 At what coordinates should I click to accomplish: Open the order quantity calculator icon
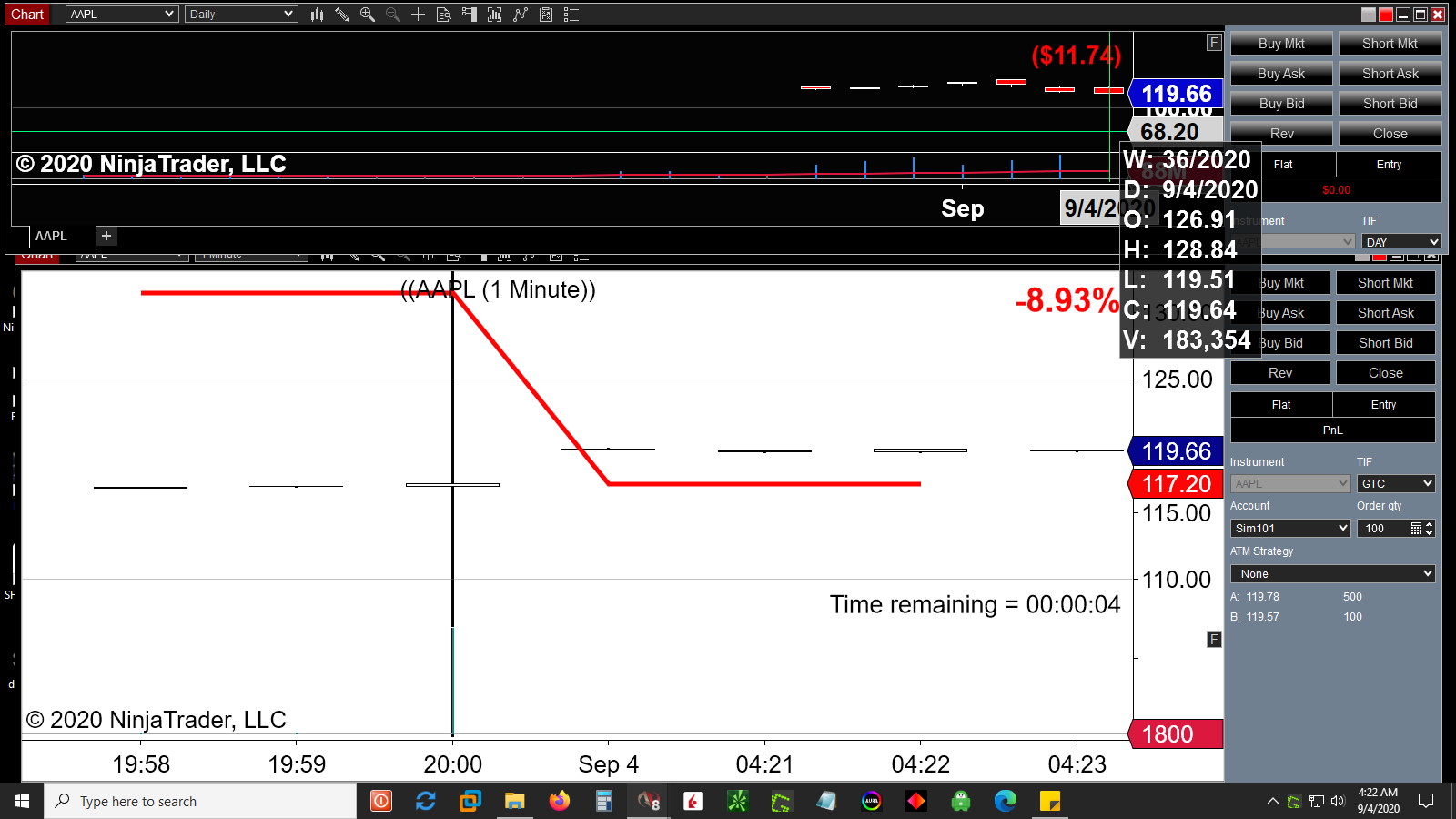tap(1416, 529)
